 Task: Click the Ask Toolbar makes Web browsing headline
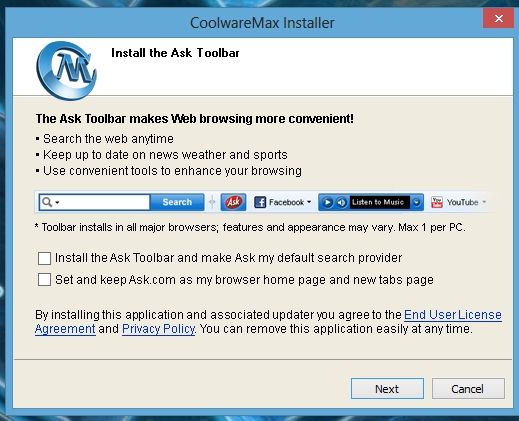click(x=195, y=119)
